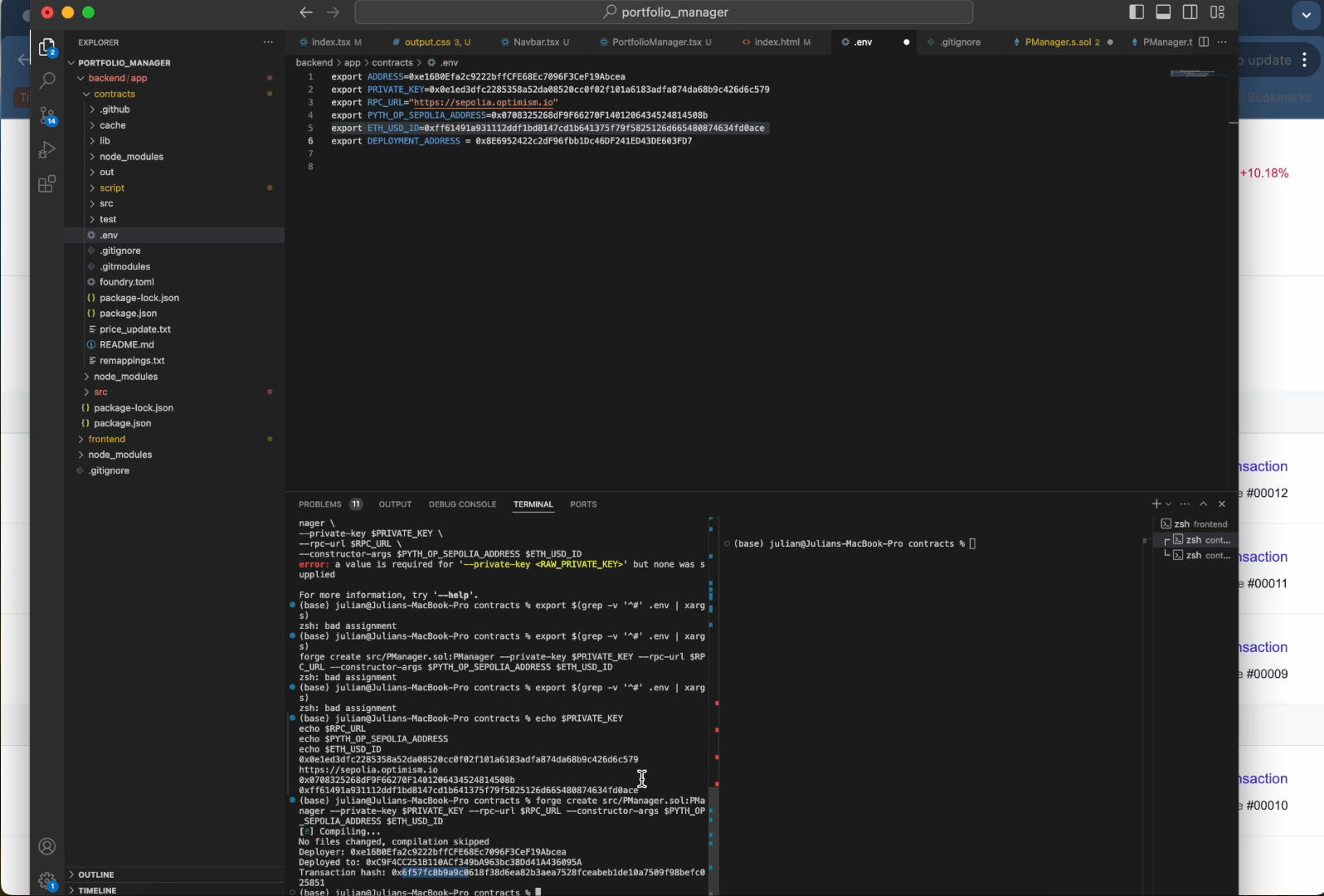Open the Source Control view icon
Image resolution: width=1324 pixels, height=896 pixels.
pos(47,115)
